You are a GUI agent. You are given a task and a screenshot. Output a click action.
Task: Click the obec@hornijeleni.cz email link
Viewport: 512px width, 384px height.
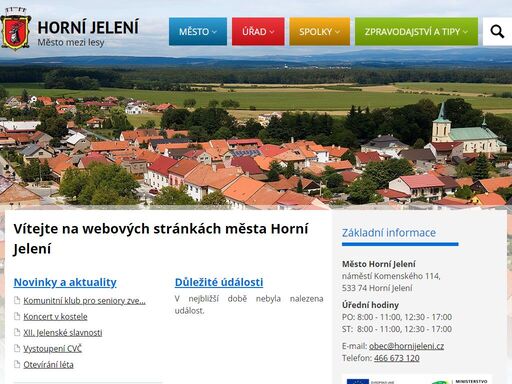[406, 346]
